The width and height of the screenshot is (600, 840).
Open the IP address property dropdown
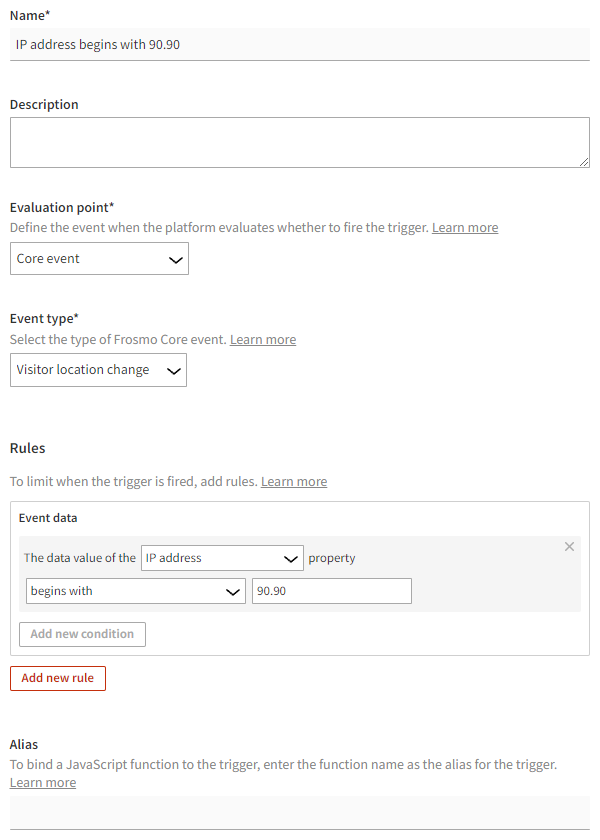[x=210, y=558]
